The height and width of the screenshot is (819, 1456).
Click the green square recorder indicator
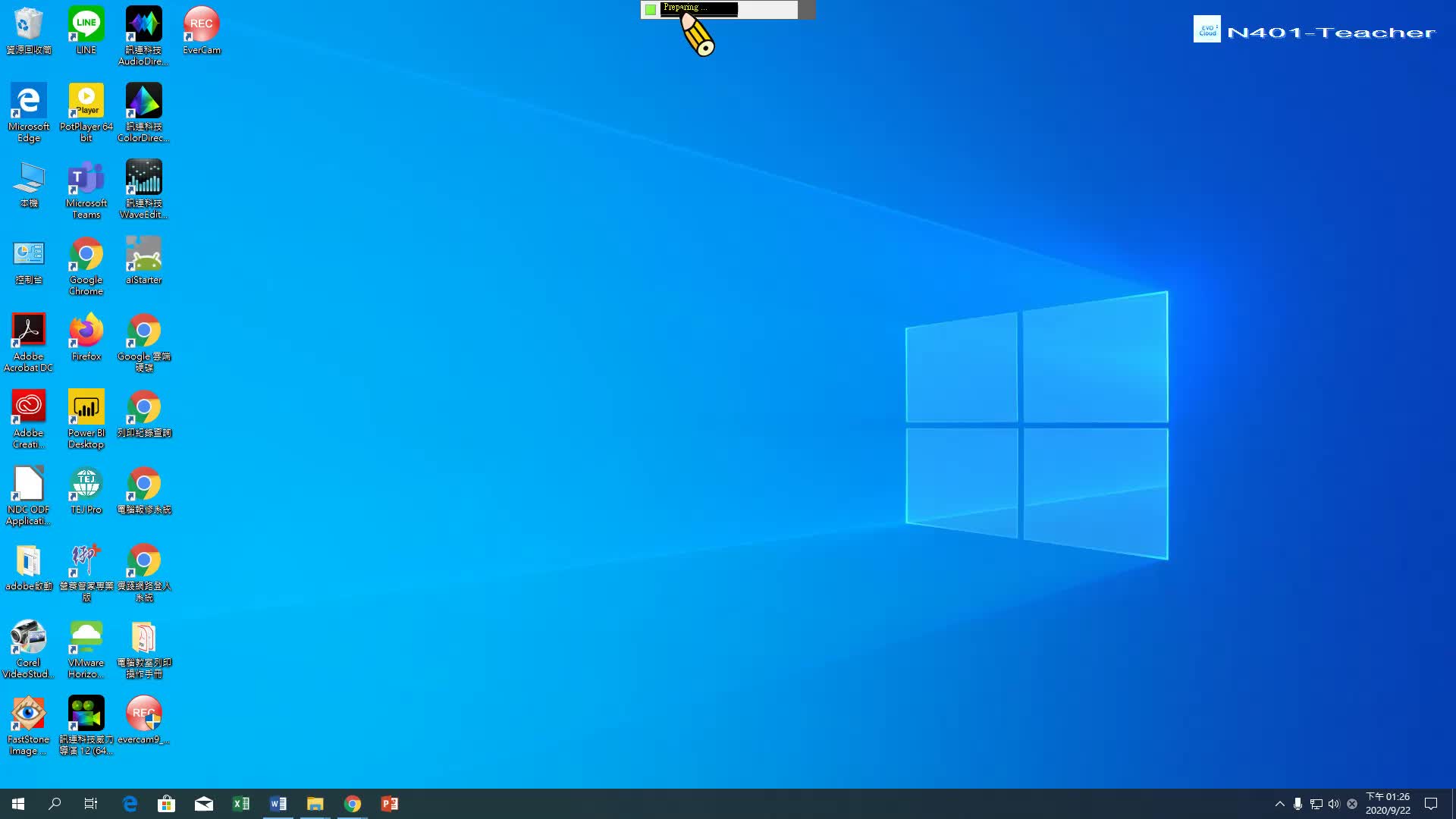[651, 10]
